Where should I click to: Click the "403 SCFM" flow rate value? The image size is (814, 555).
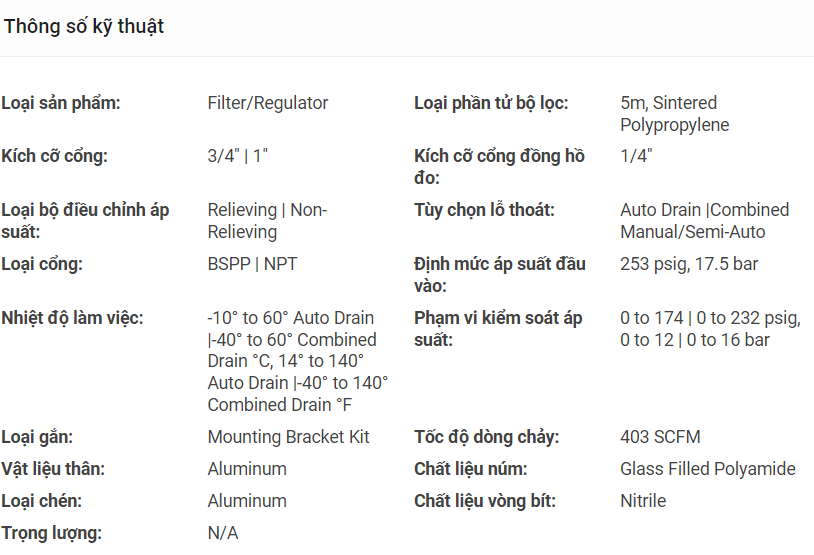(x=660, y=437)
